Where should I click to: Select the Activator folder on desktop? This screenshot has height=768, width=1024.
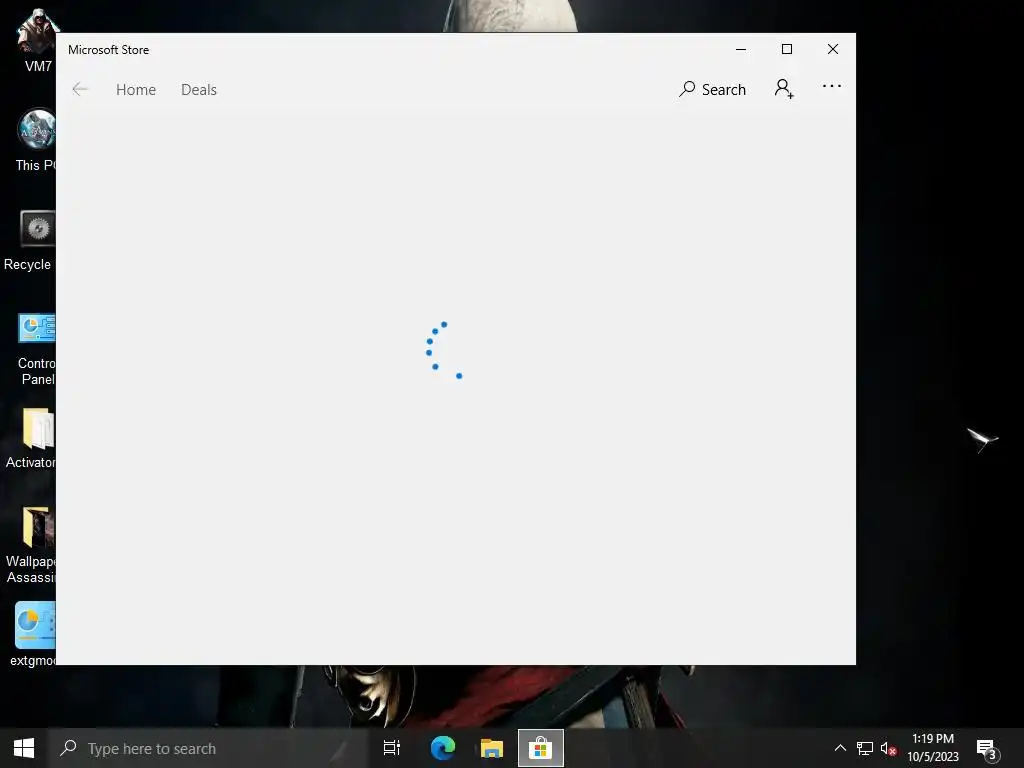[x=31, y=438]
